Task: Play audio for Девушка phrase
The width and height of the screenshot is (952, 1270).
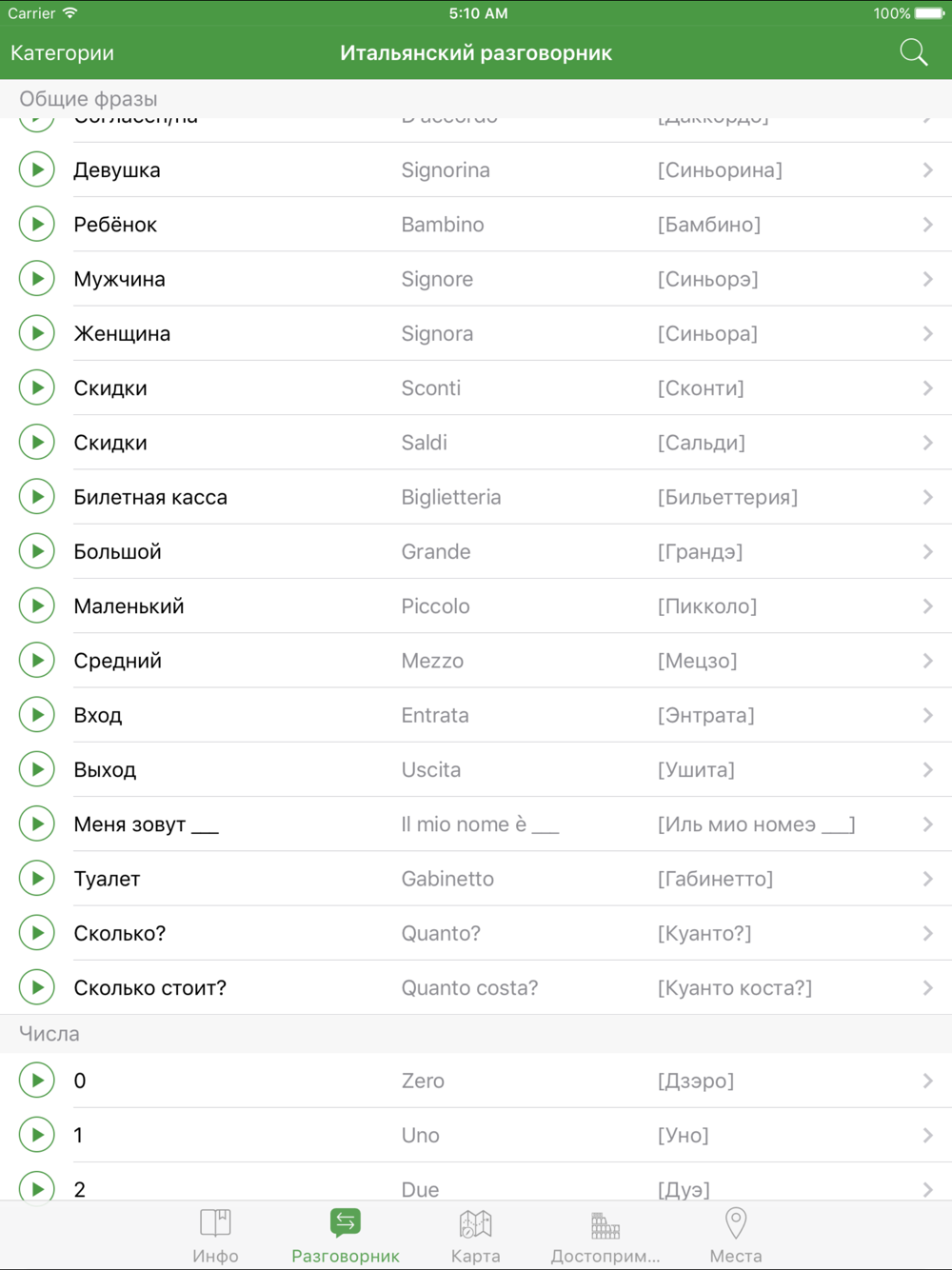Action: click(x=37, y=169)
